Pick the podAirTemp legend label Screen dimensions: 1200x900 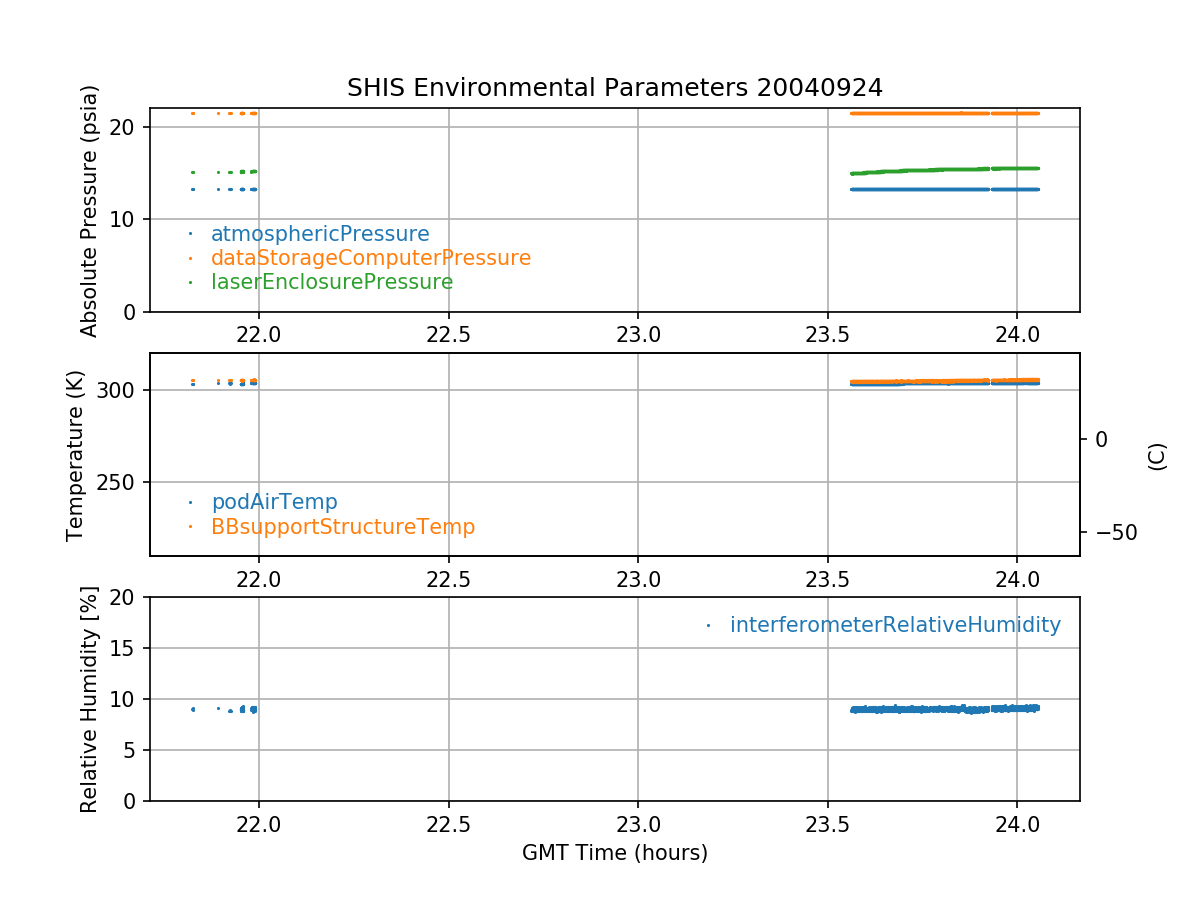[x=274, y=502]
